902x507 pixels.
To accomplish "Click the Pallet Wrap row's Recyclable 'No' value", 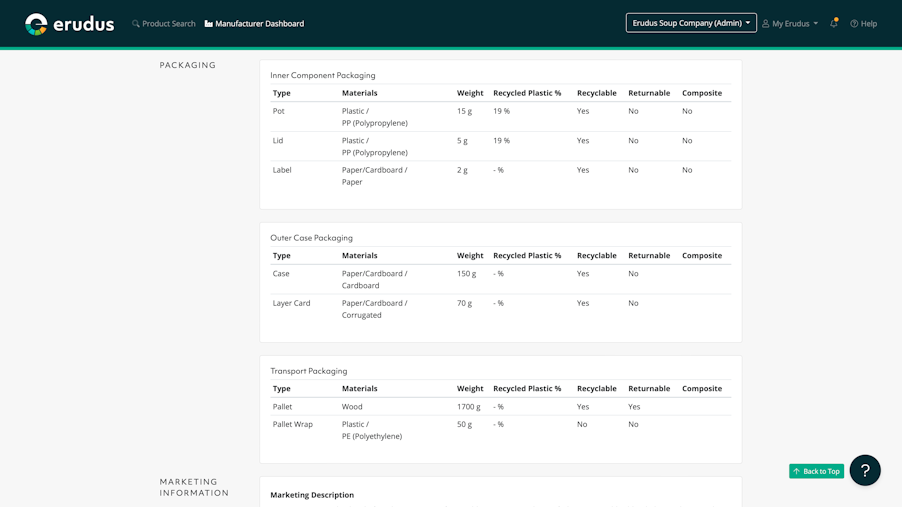I will (x=582, y=424).
